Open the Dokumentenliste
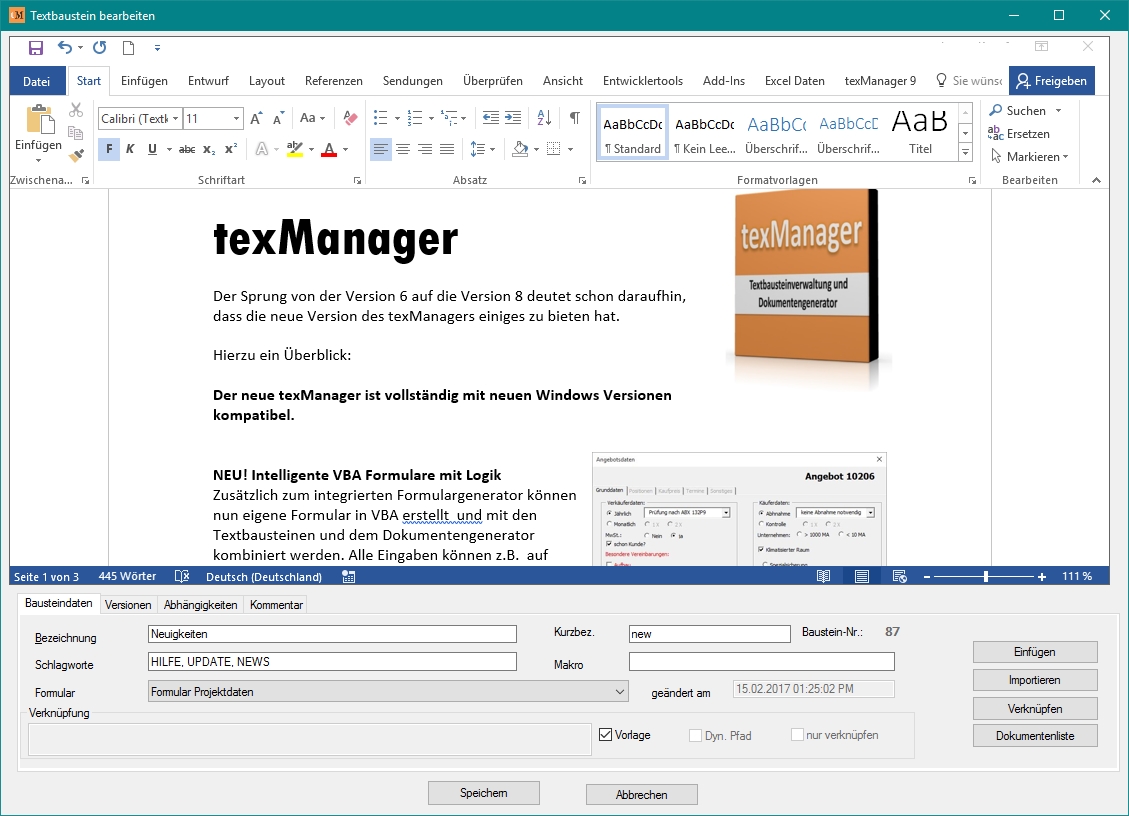 tap(1034, 737)
